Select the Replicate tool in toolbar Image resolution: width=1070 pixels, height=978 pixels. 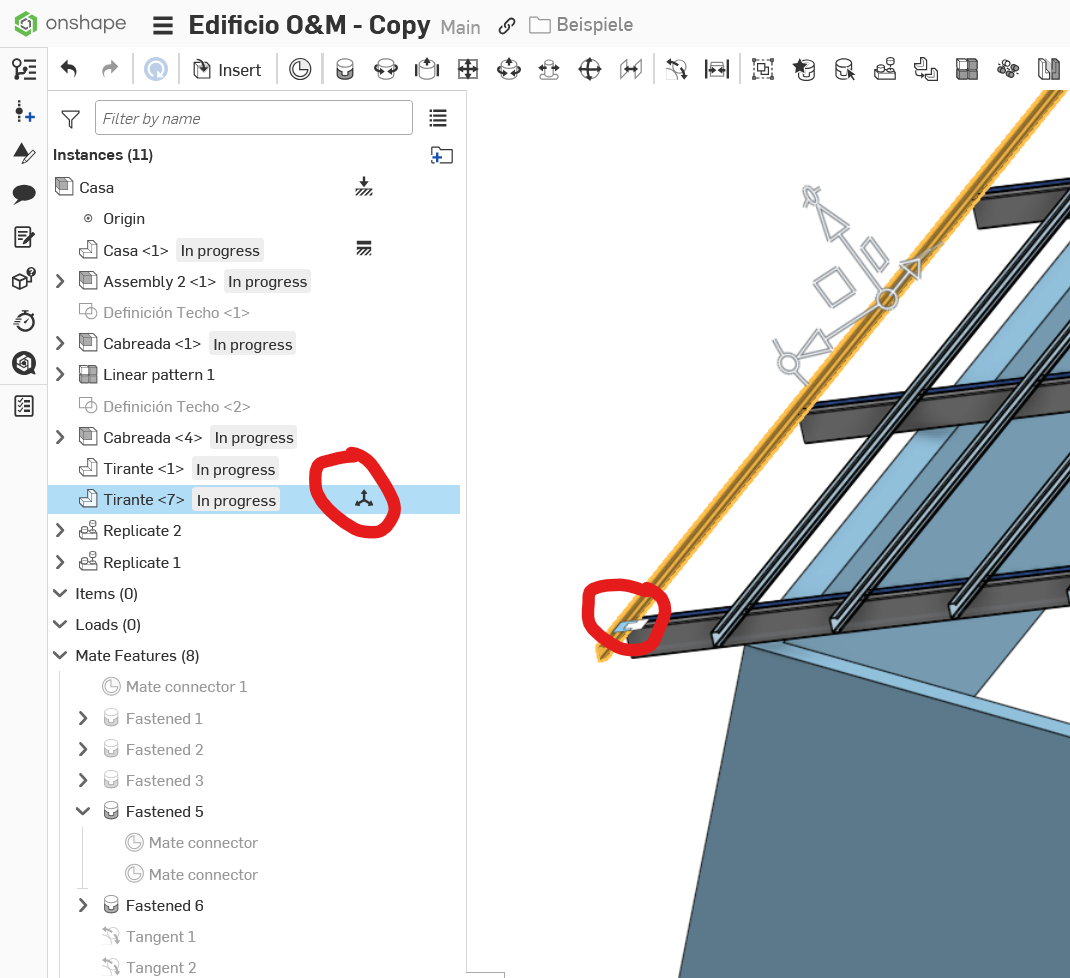885,69
